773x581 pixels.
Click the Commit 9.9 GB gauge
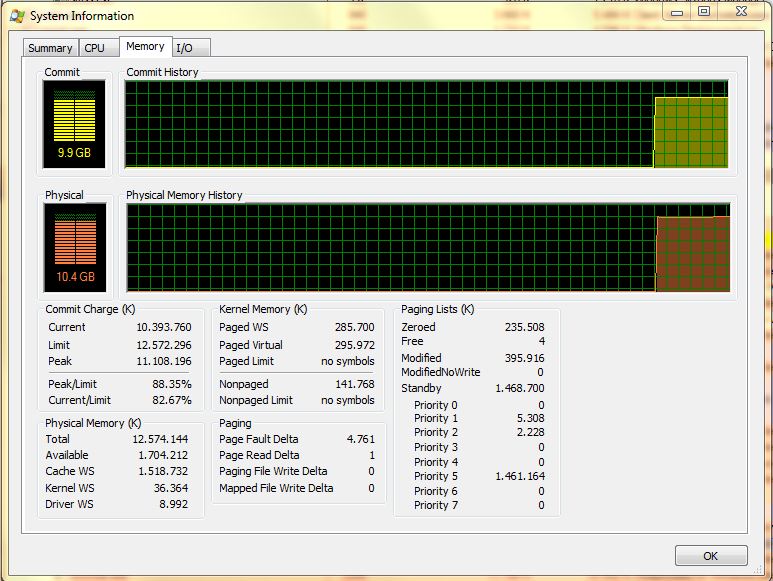point(74,124)
